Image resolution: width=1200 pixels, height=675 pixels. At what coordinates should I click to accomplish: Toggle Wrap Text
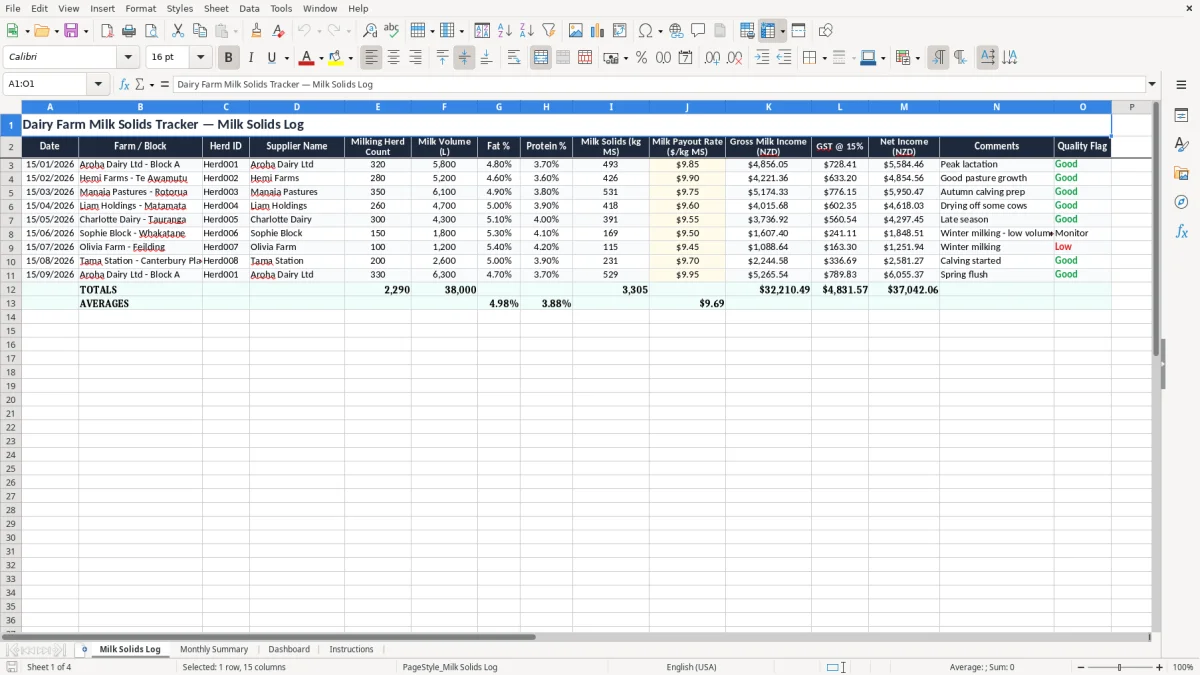(514, 58)
